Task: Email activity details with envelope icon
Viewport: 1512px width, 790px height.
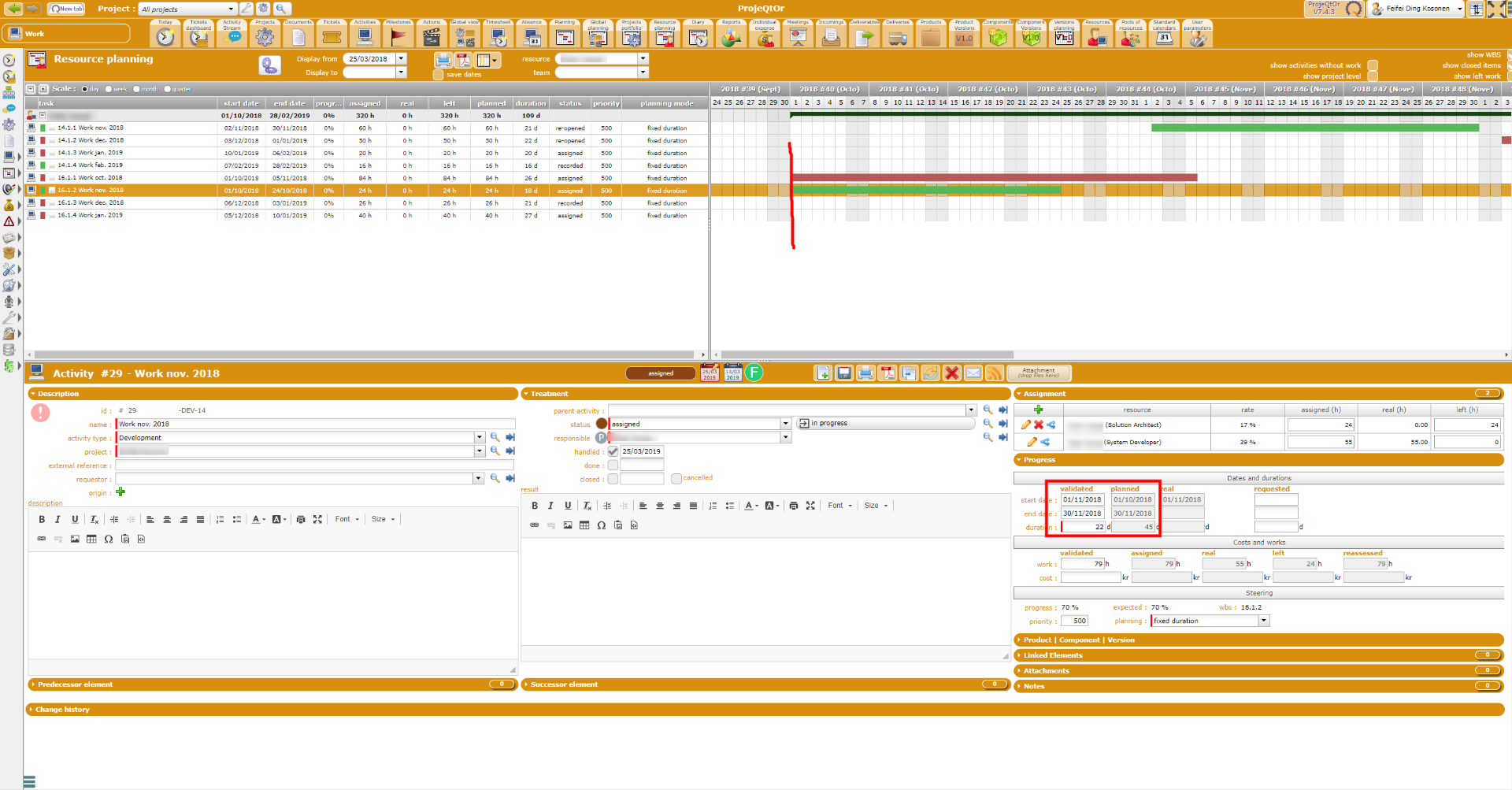Action: 973,373
